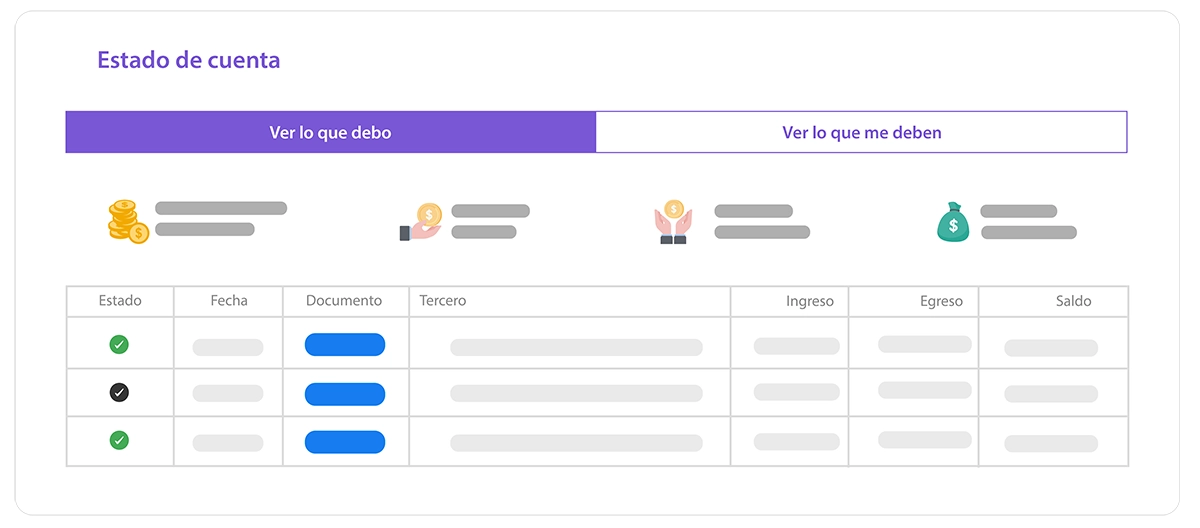Click the Documento column header

click(344, 301)
